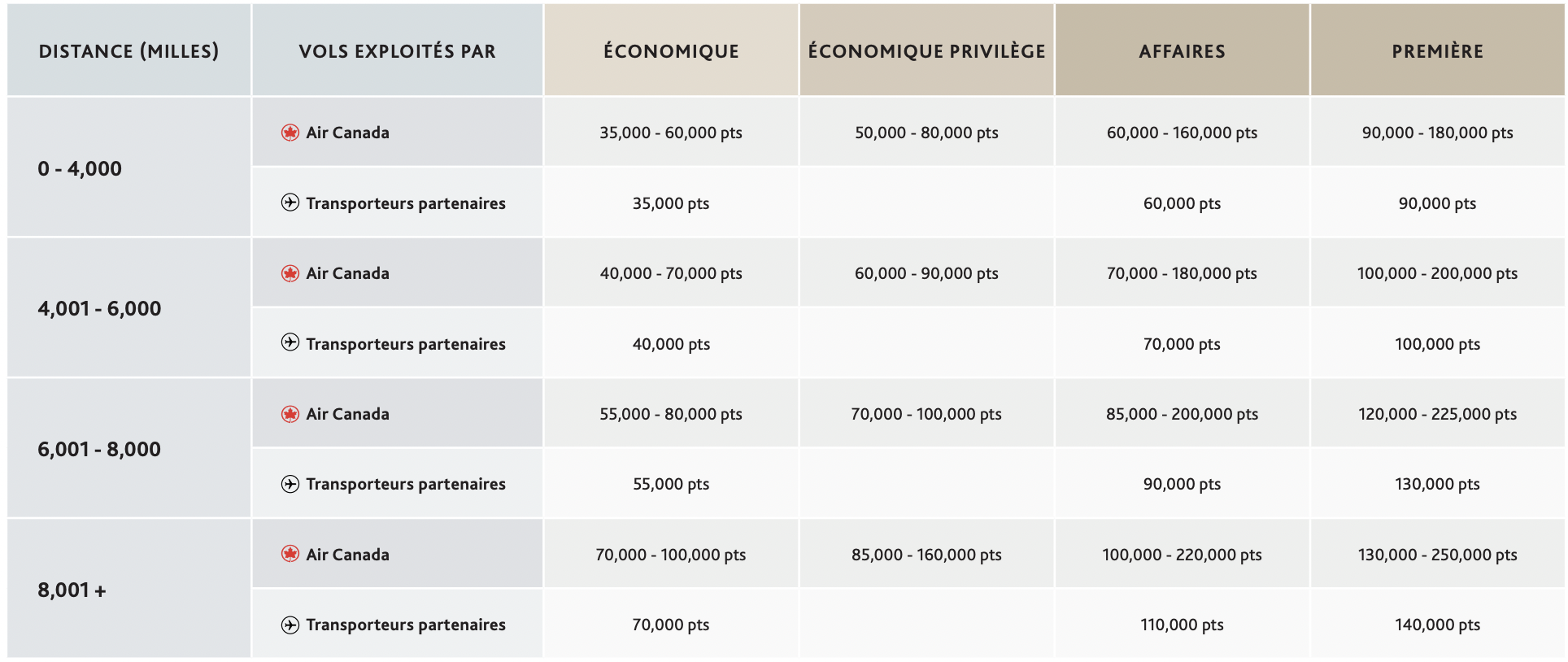
Task: Click the 0 - 4,000 distance cell
Action: click(x=129, y=168)
